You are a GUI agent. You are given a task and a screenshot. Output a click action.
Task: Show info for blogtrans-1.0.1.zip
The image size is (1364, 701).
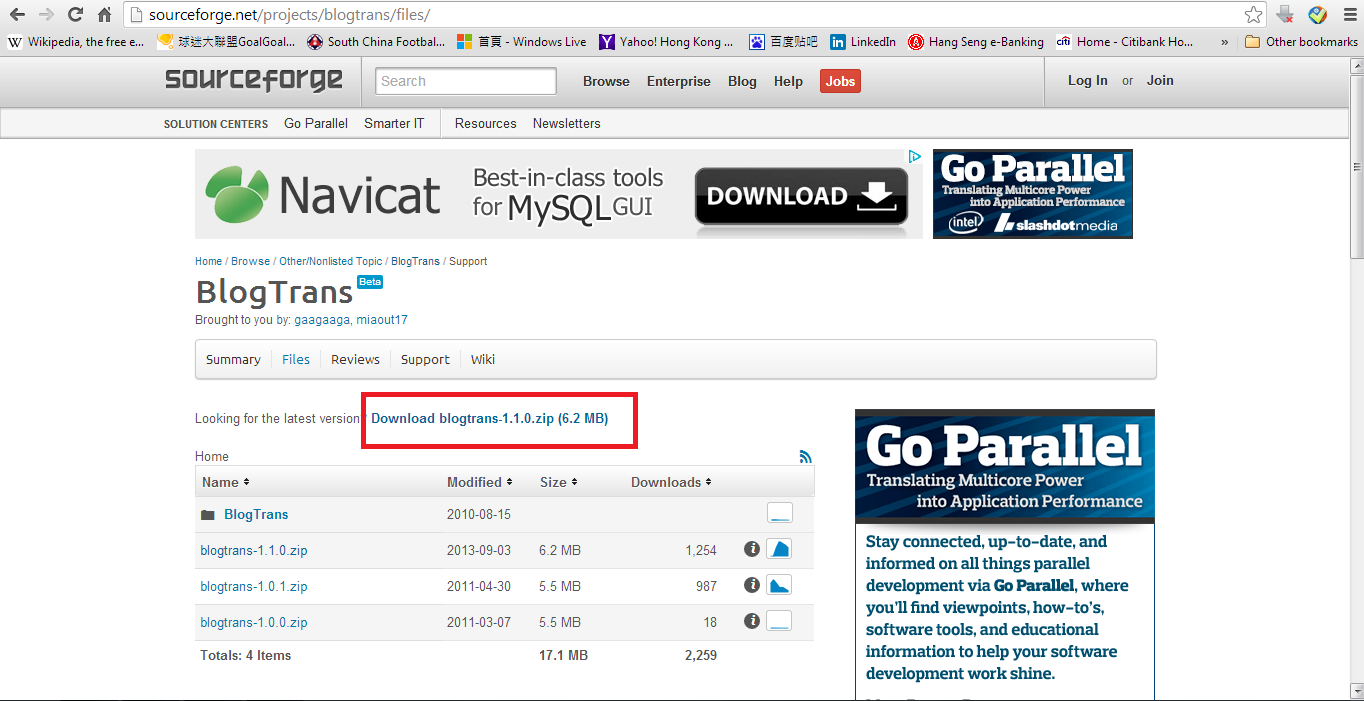click(x=752, y=585)
